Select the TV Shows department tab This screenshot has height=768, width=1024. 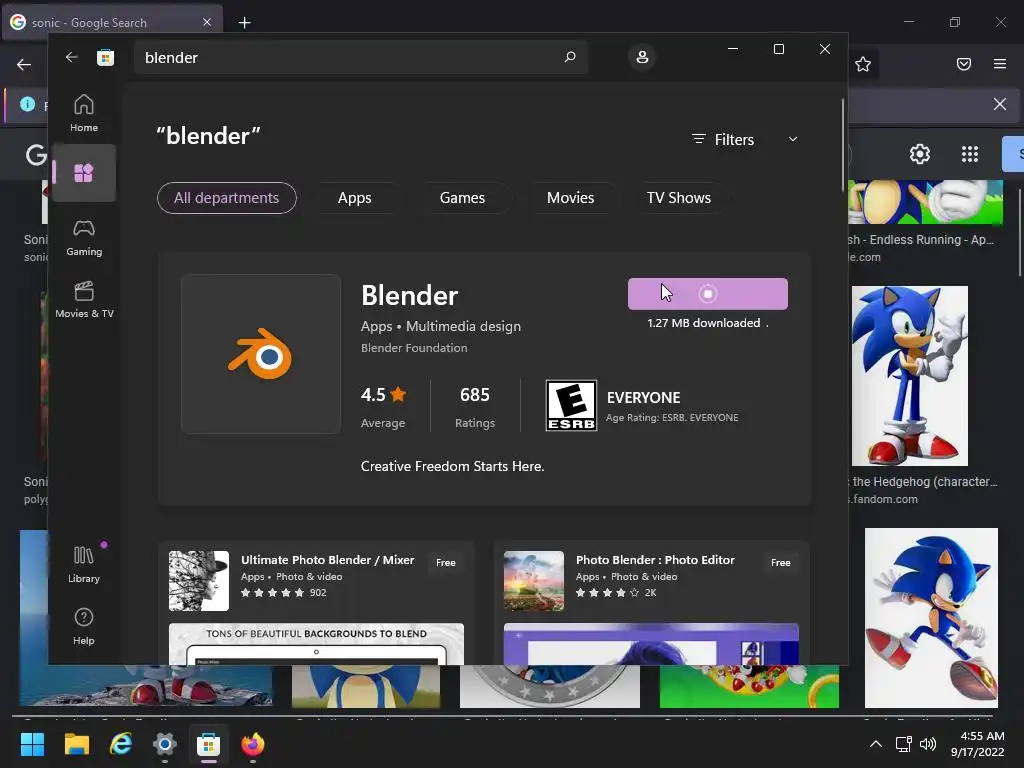(x=679, y=198)
